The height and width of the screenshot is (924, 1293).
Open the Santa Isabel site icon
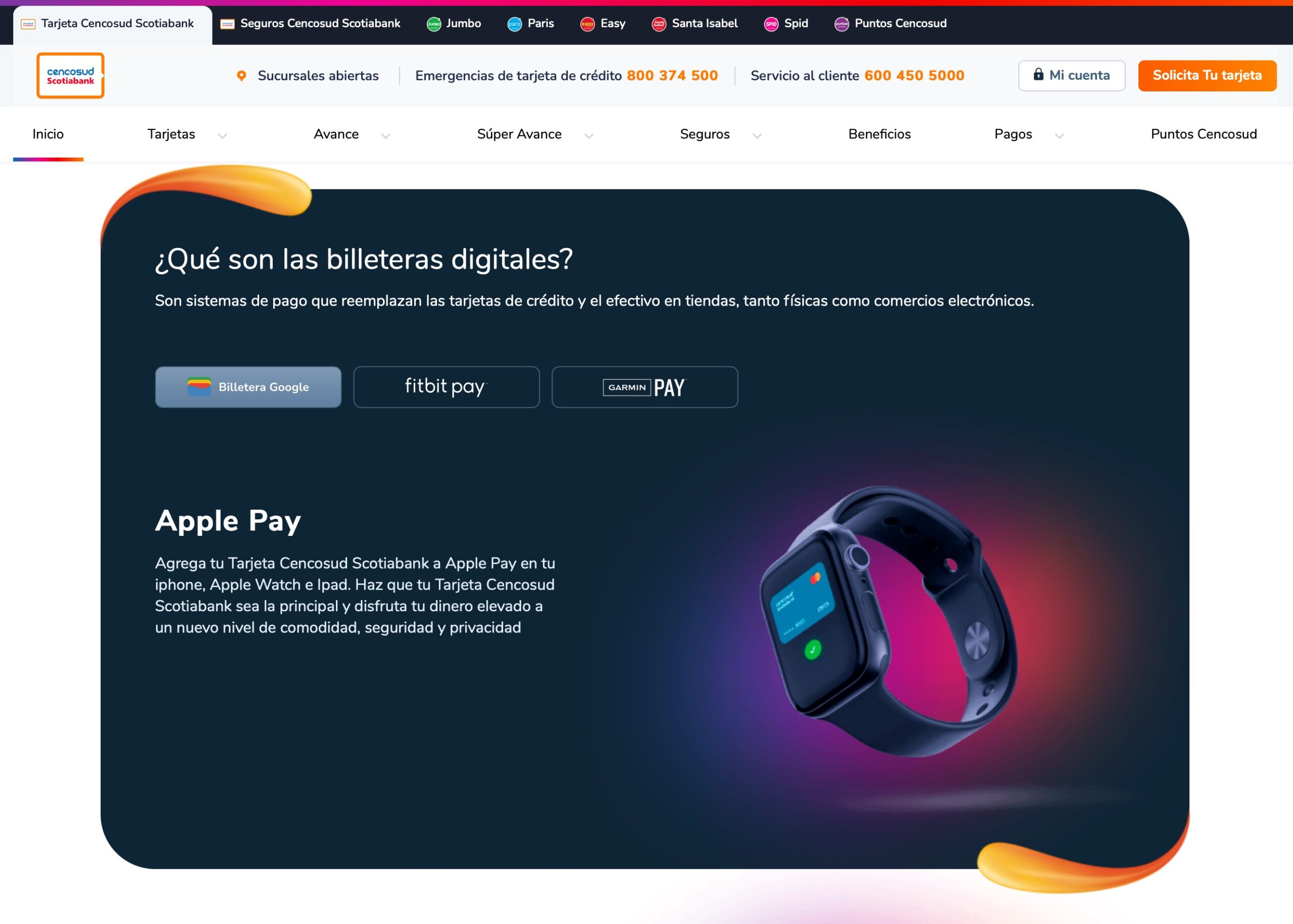coord(659,24)
